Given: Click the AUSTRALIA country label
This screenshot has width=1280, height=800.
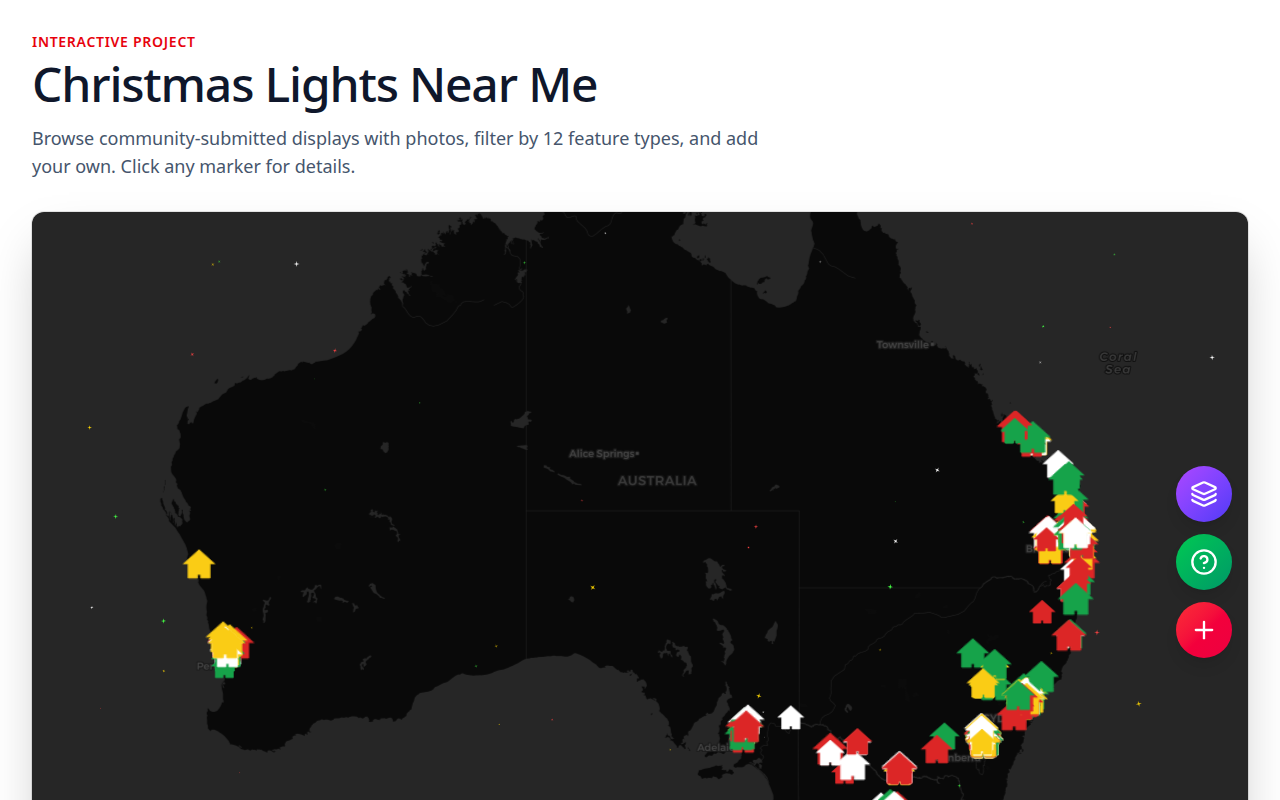Looking at the screenshot, I should [656, 480].
